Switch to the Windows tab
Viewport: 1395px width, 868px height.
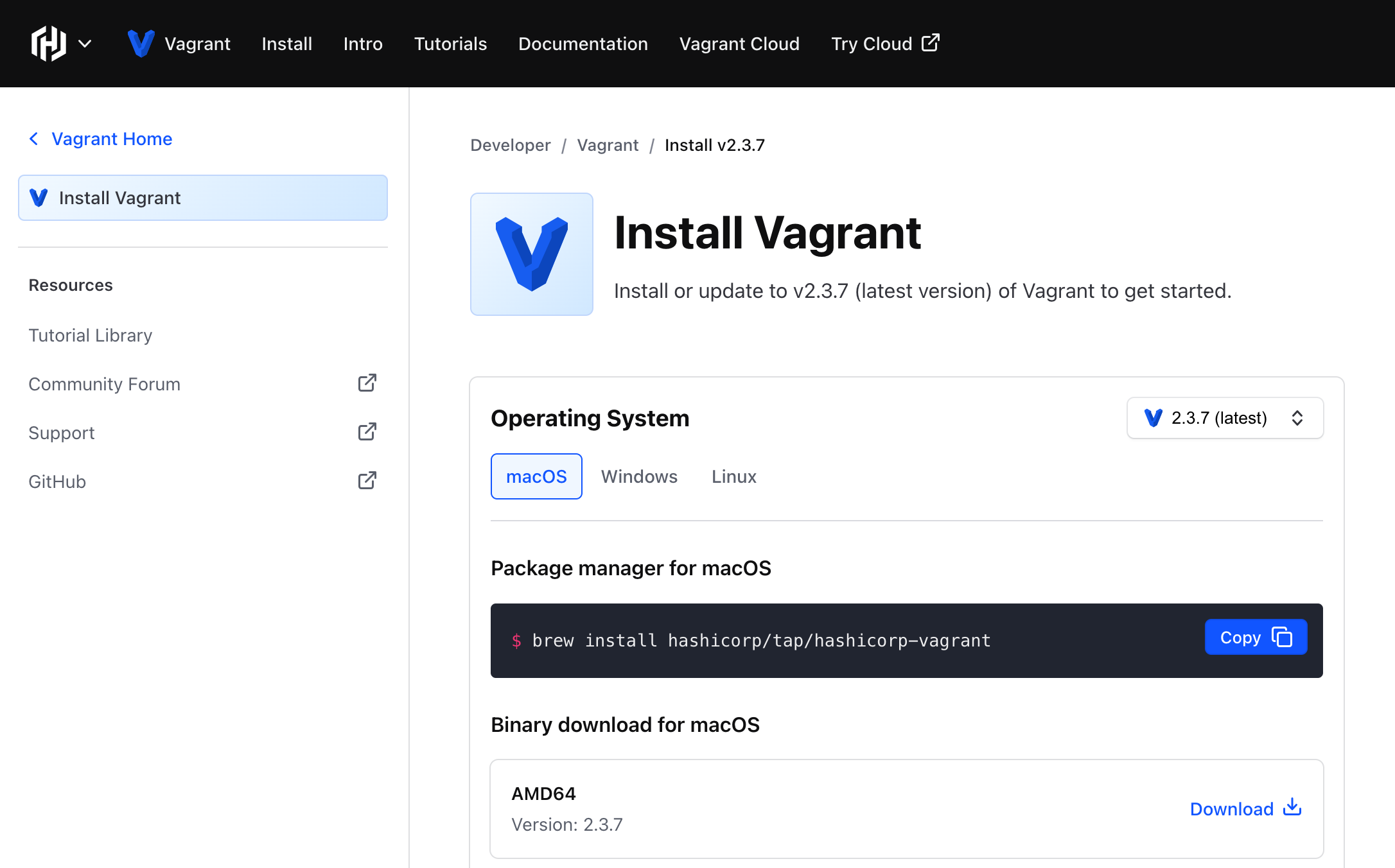pyautogui.click(x=639, y=476)
